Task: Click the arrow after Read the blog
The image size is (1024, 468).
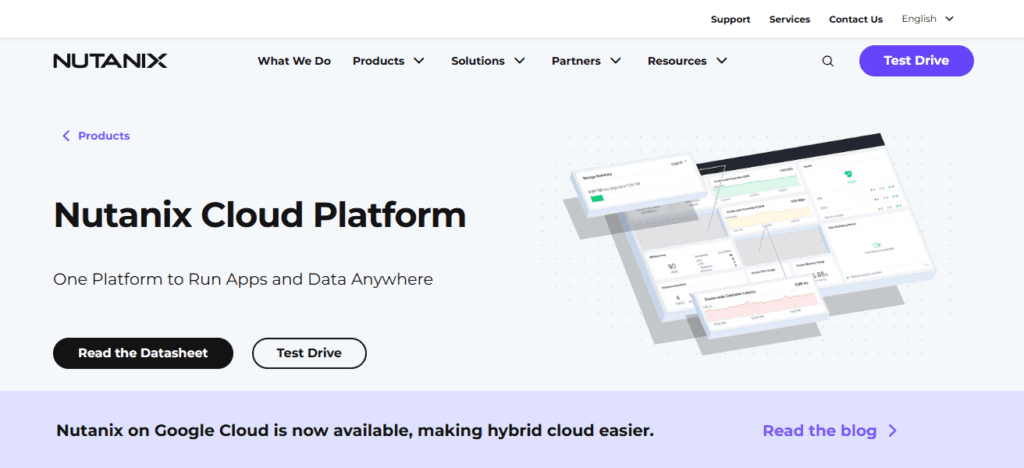Action: pyautogui.click(x=892, y=431)
